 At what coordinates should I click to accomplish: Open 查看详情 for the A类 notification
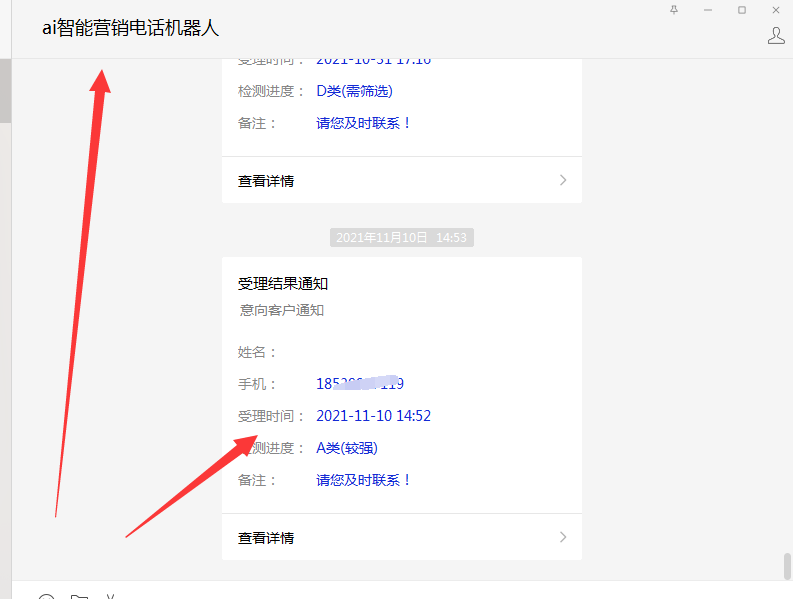[x=402, y=537]
